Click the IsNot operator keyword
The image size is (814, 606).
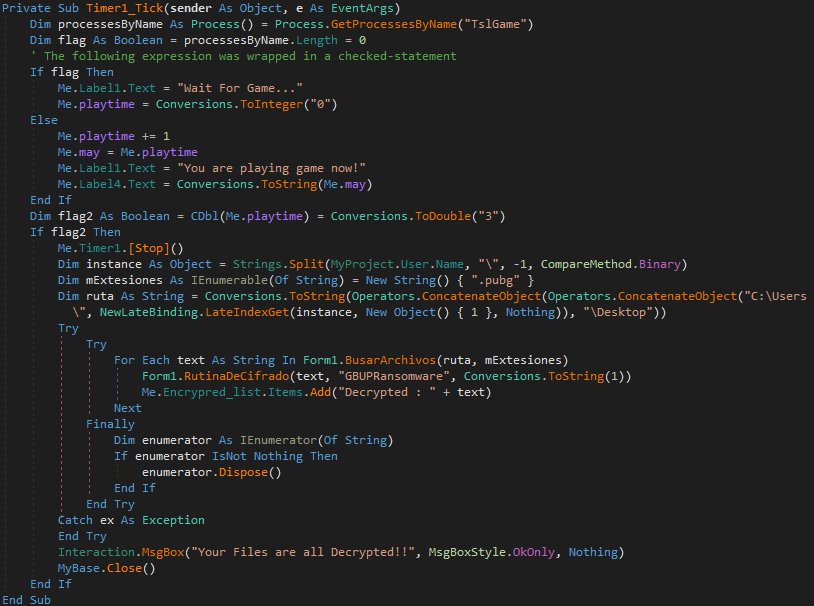coord(229,456)
